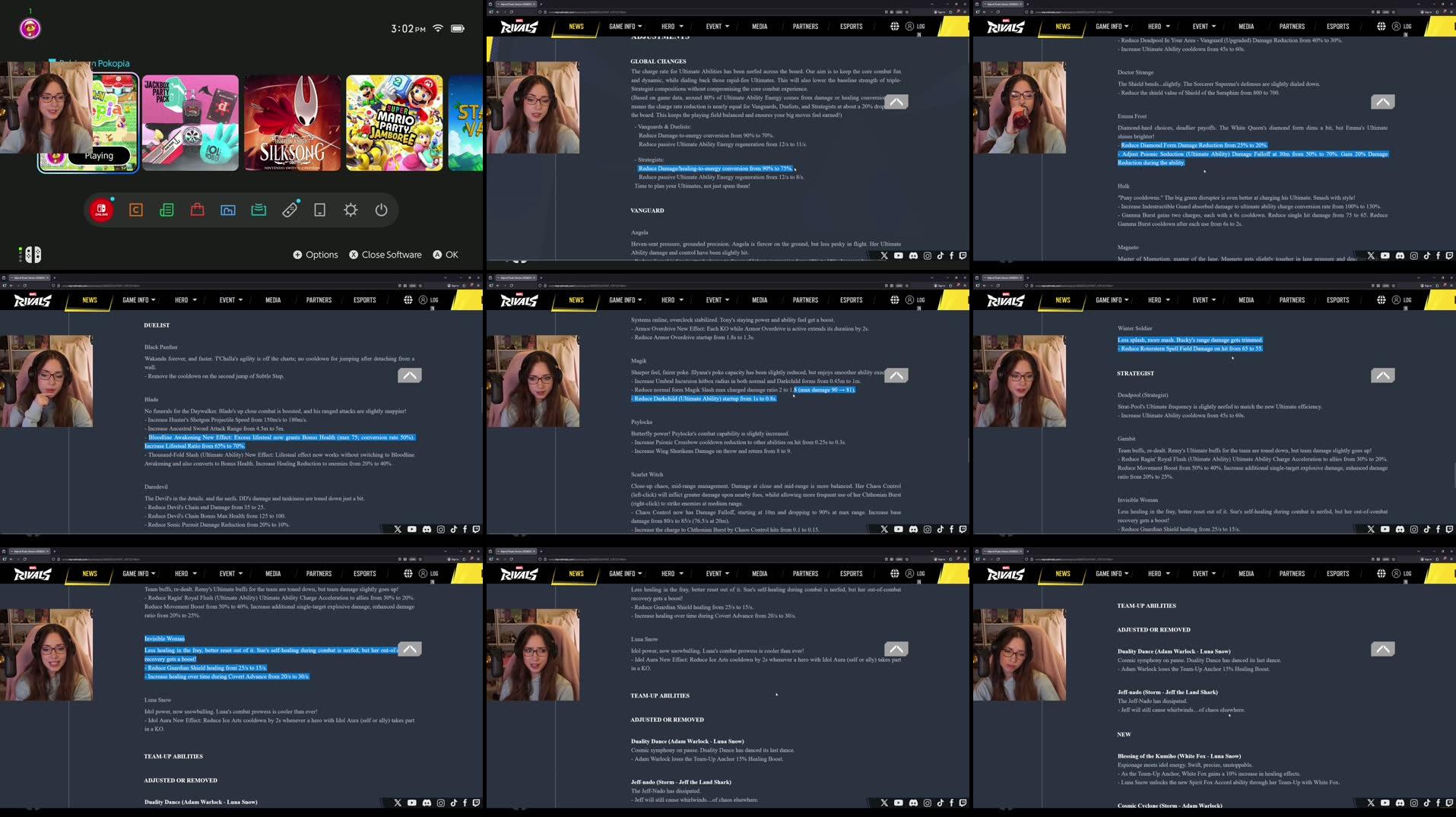The height and width of the screenshot is (817, 1456).
Task: Open the Virtual Game Cards icon
Action: tap(259, 210)
